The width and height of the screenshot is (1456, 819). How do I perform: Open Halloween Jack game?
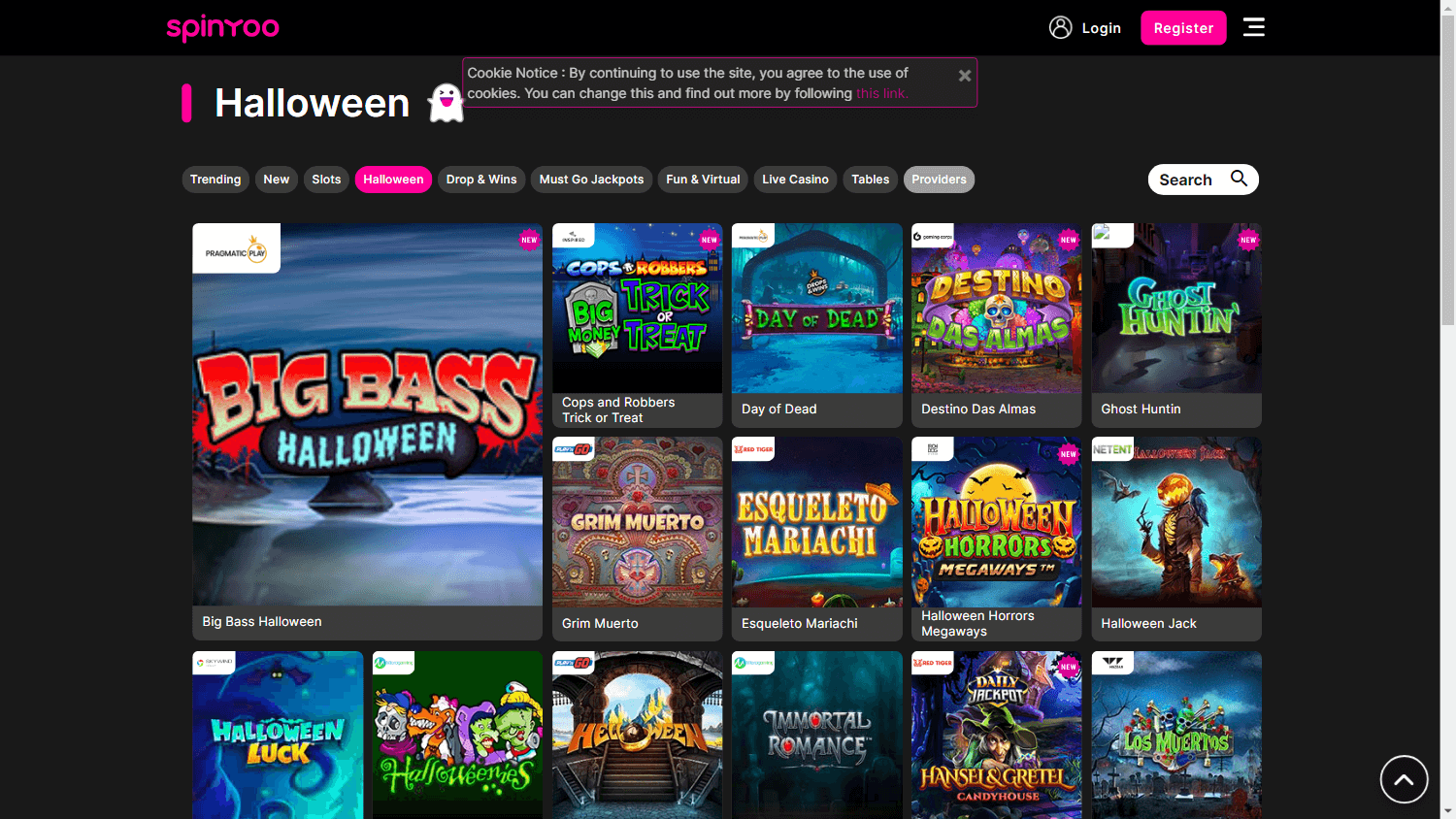pos(1176,539)
